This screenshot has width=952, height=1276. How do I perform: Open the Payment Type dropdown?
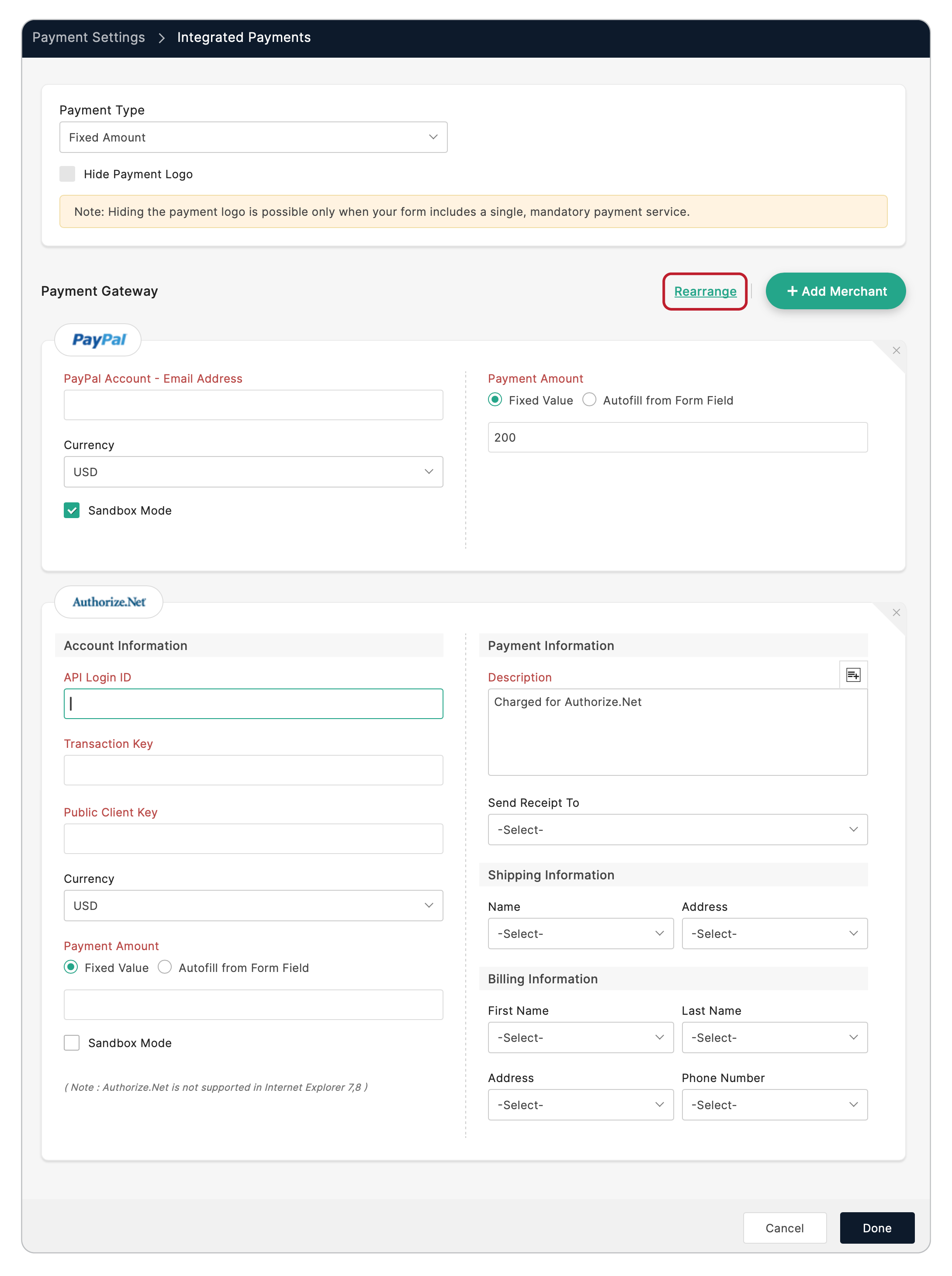coord(253,137)
